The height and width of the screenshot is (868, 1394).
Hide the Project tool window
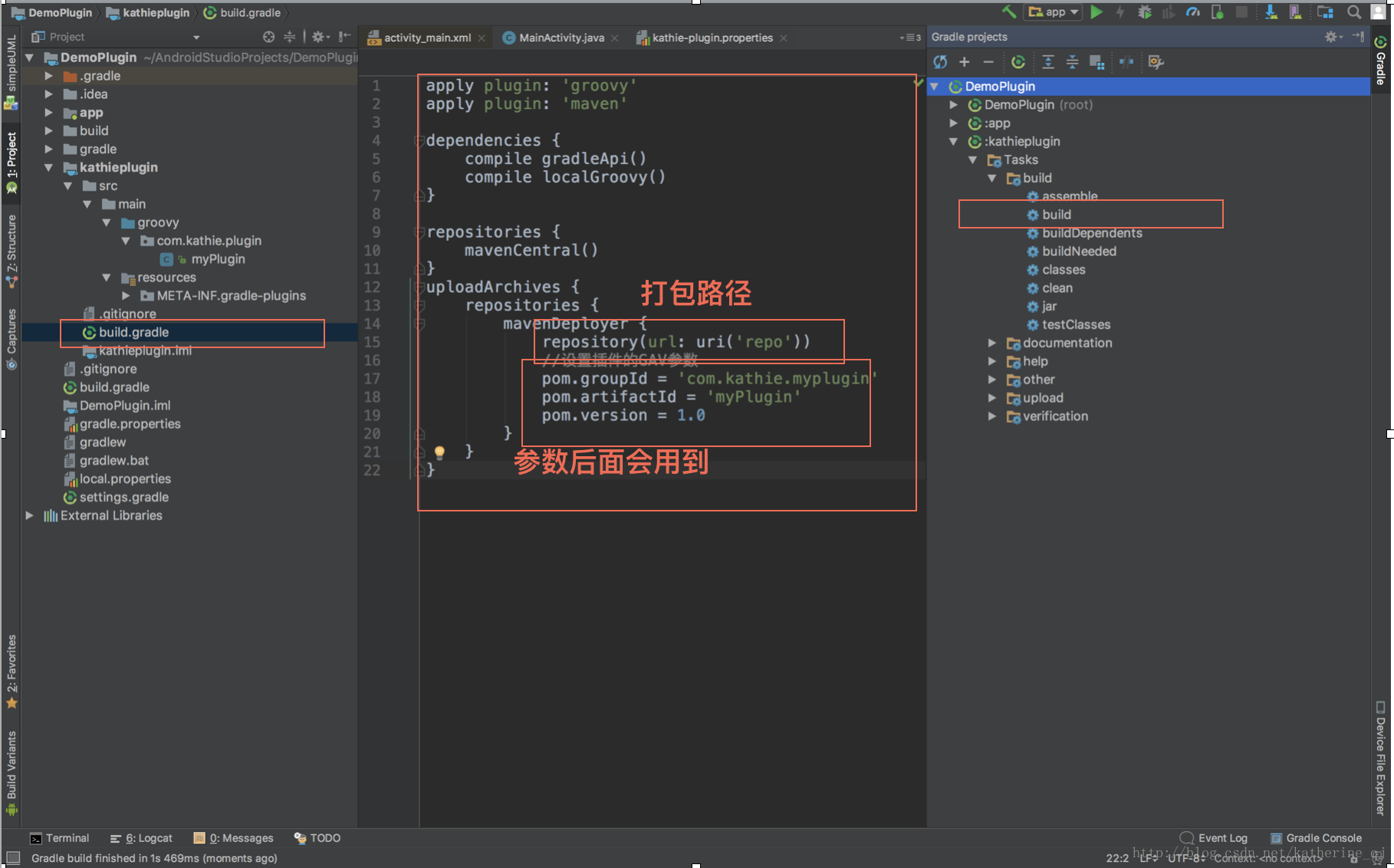(x=345, y=37)
